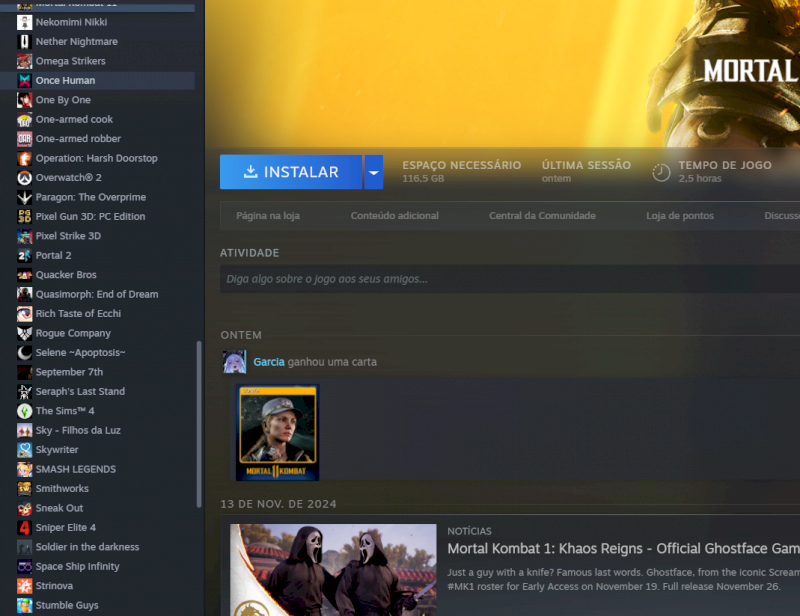800x616 pixels.
Task: Open the Mortal Kombat trading card thumbnail
Action: [x=277, y=433]
